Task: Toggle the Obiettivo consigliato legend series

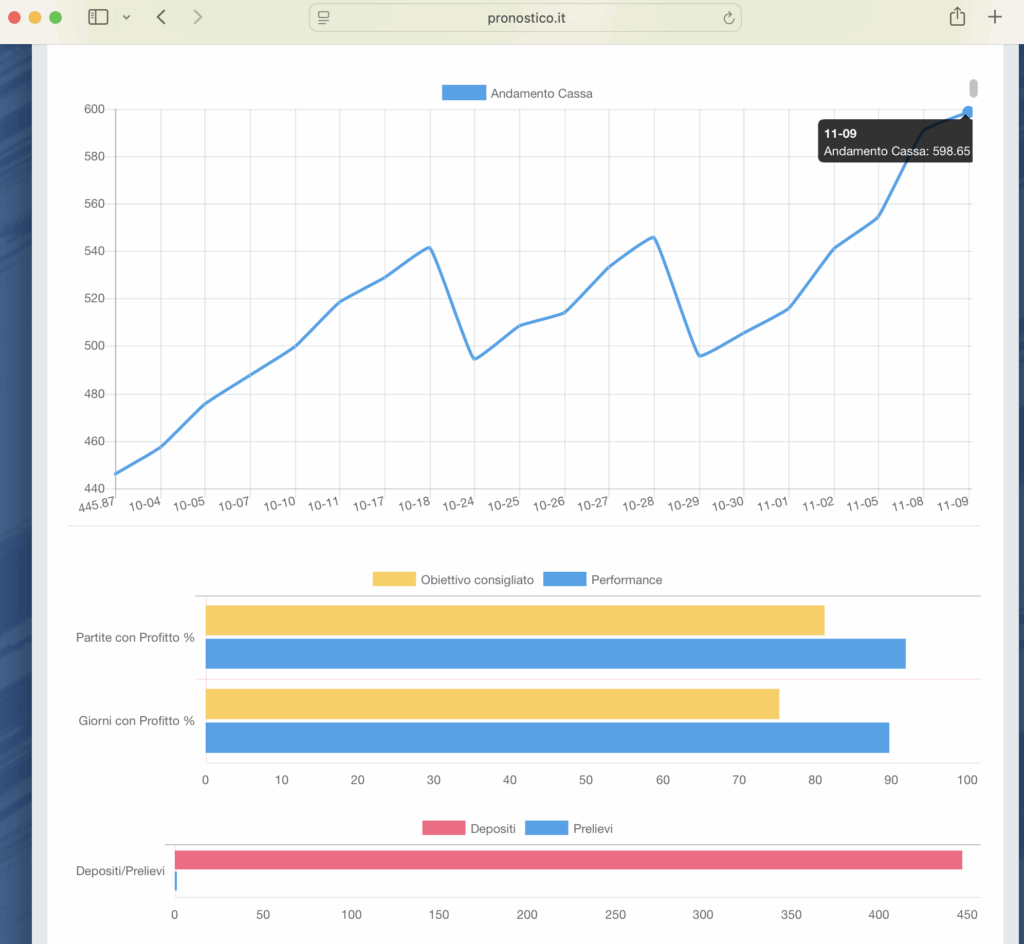Action: tap(453, 580)
